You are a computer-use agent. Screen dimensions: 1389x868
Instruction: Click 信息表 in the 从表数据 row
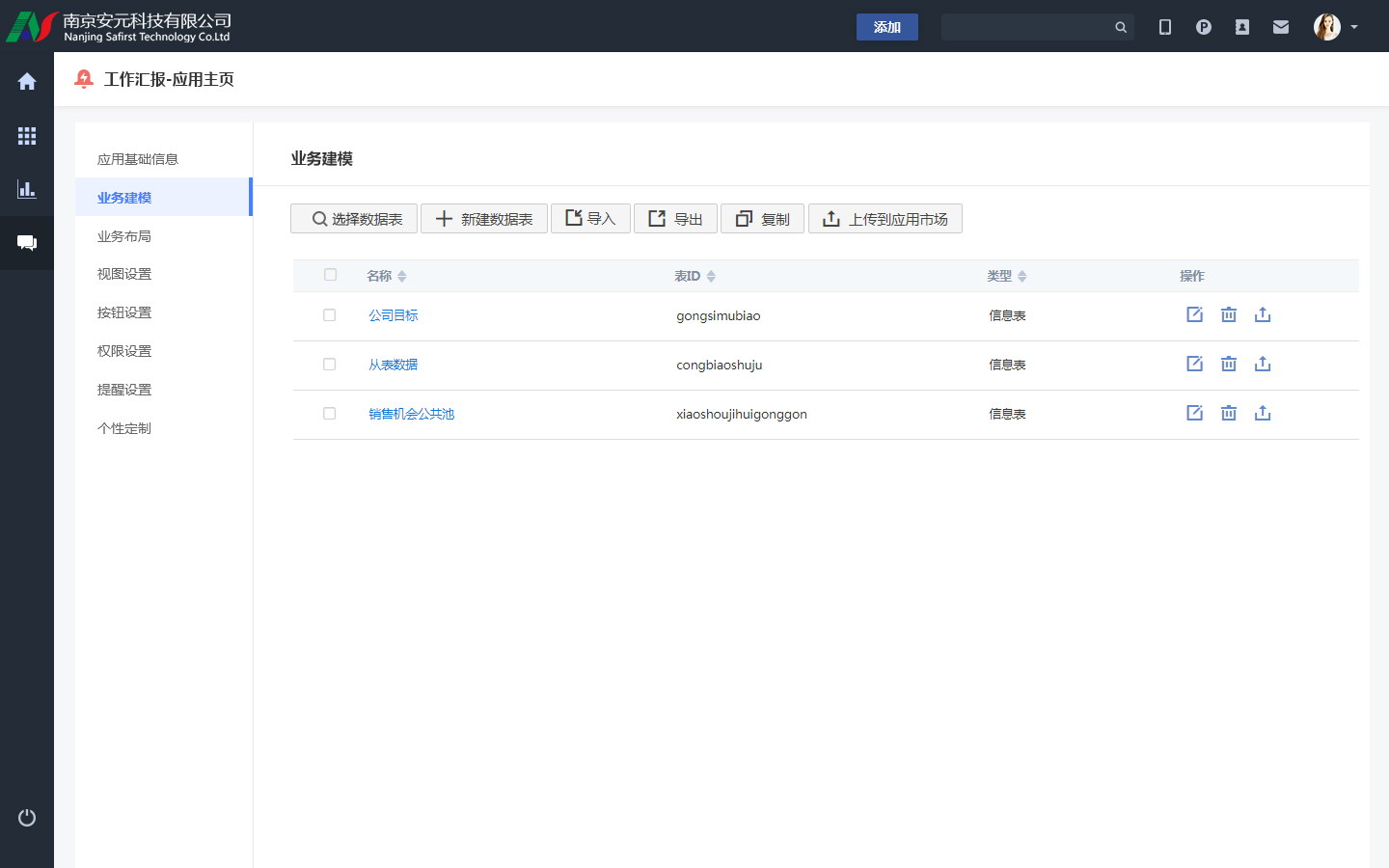(x=1007, y=365)
